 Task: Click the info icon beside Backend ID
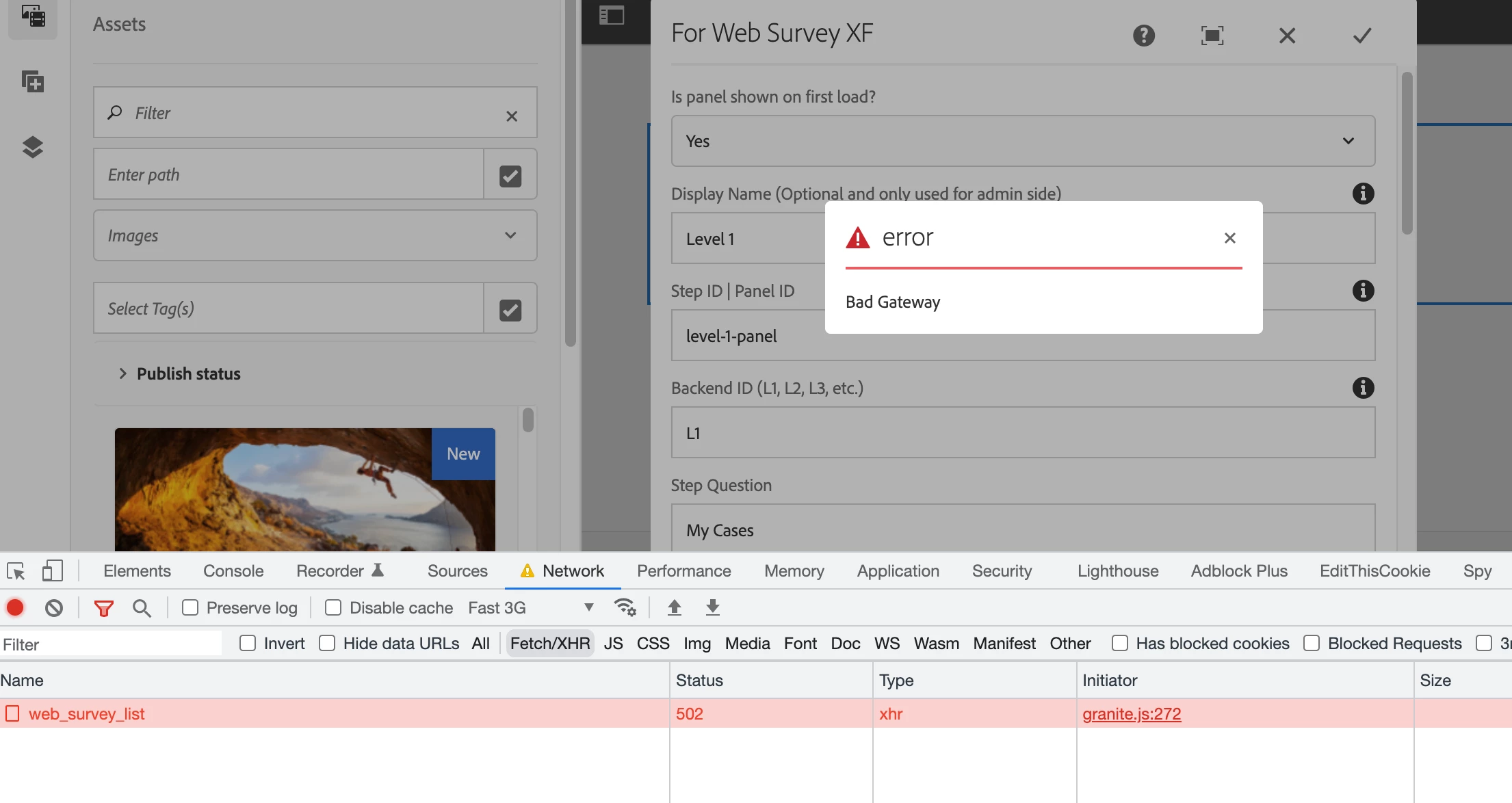[x=1363, y=388]
